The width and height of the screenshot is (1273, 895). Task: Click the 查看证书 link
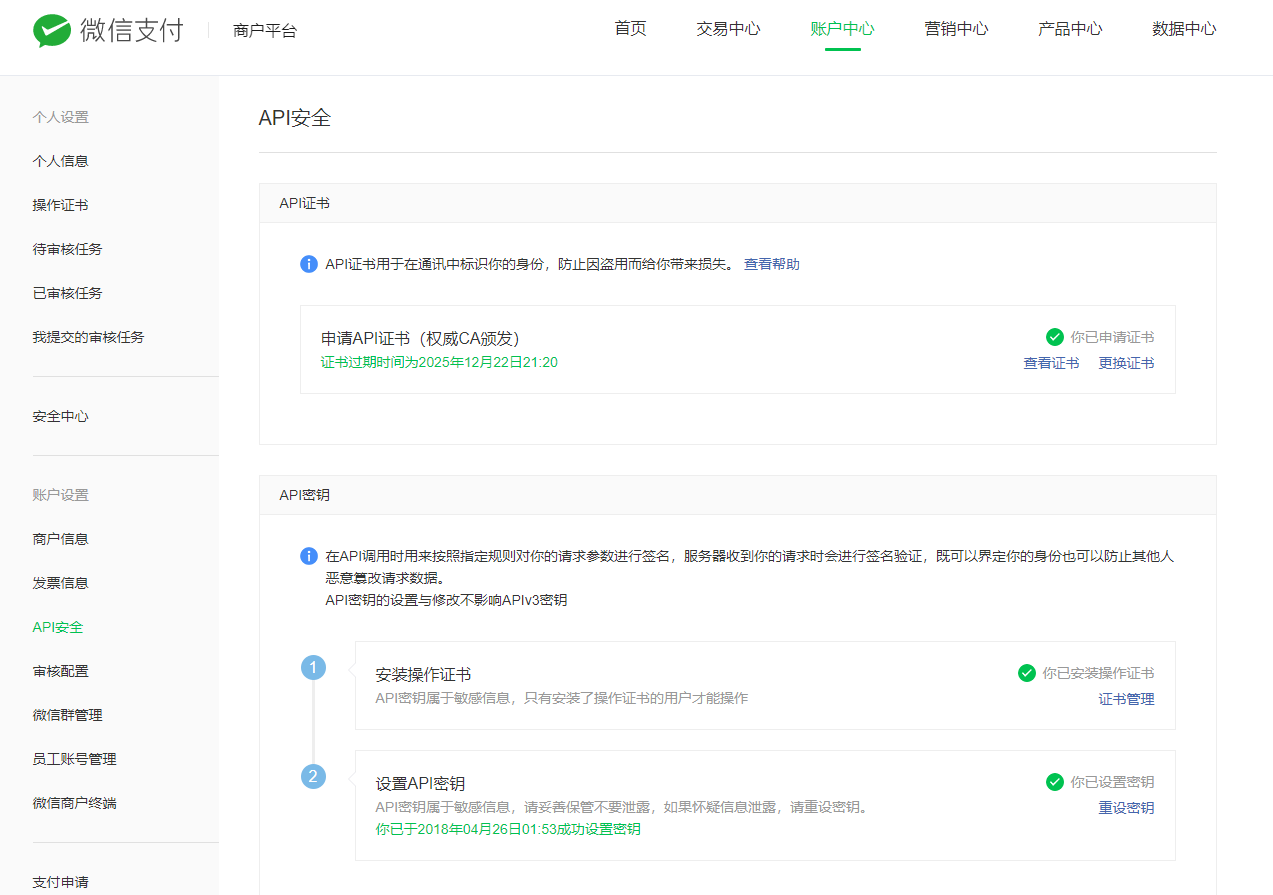click(1051, 363)
